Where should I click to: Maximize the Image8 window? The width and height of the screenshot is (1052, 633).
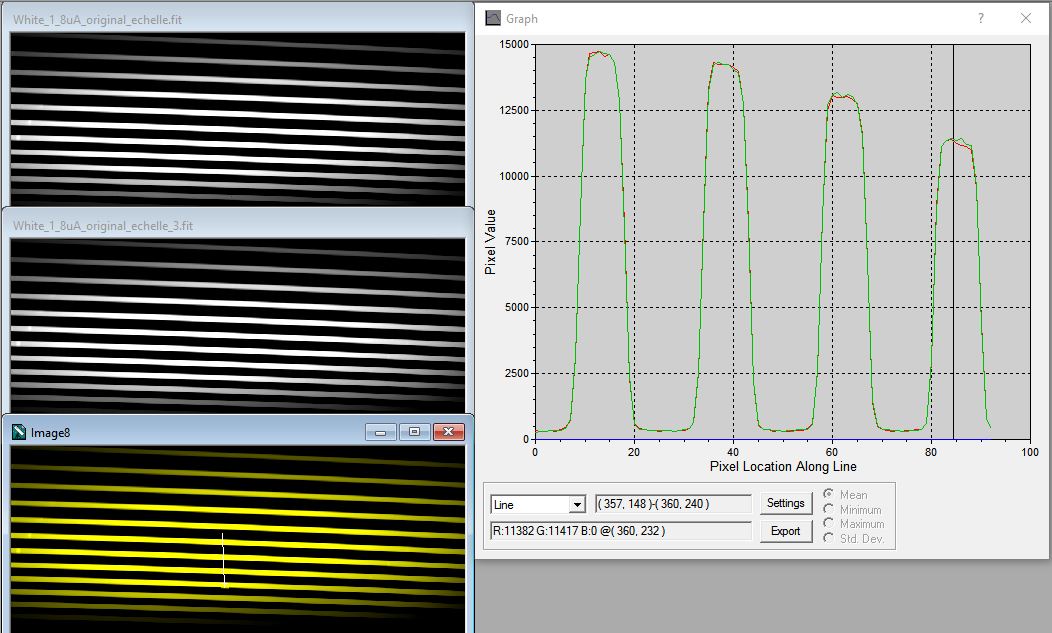coord(414,432)
